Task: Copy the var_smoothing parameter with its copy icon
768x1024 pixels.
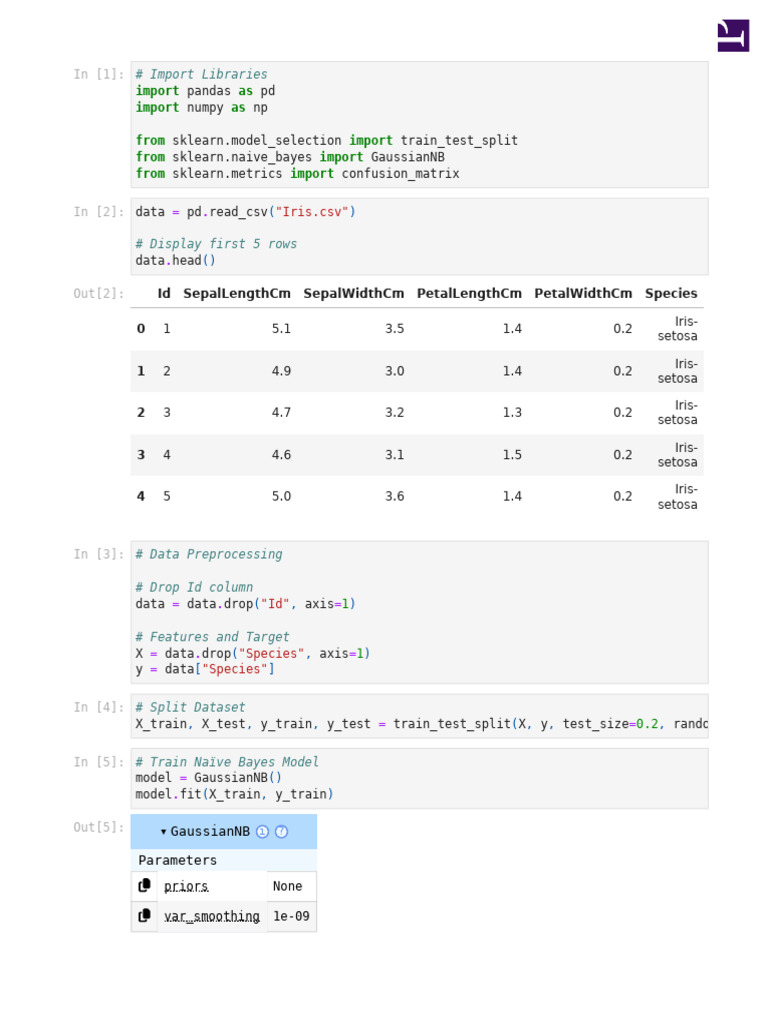Action: coord(144,916)
